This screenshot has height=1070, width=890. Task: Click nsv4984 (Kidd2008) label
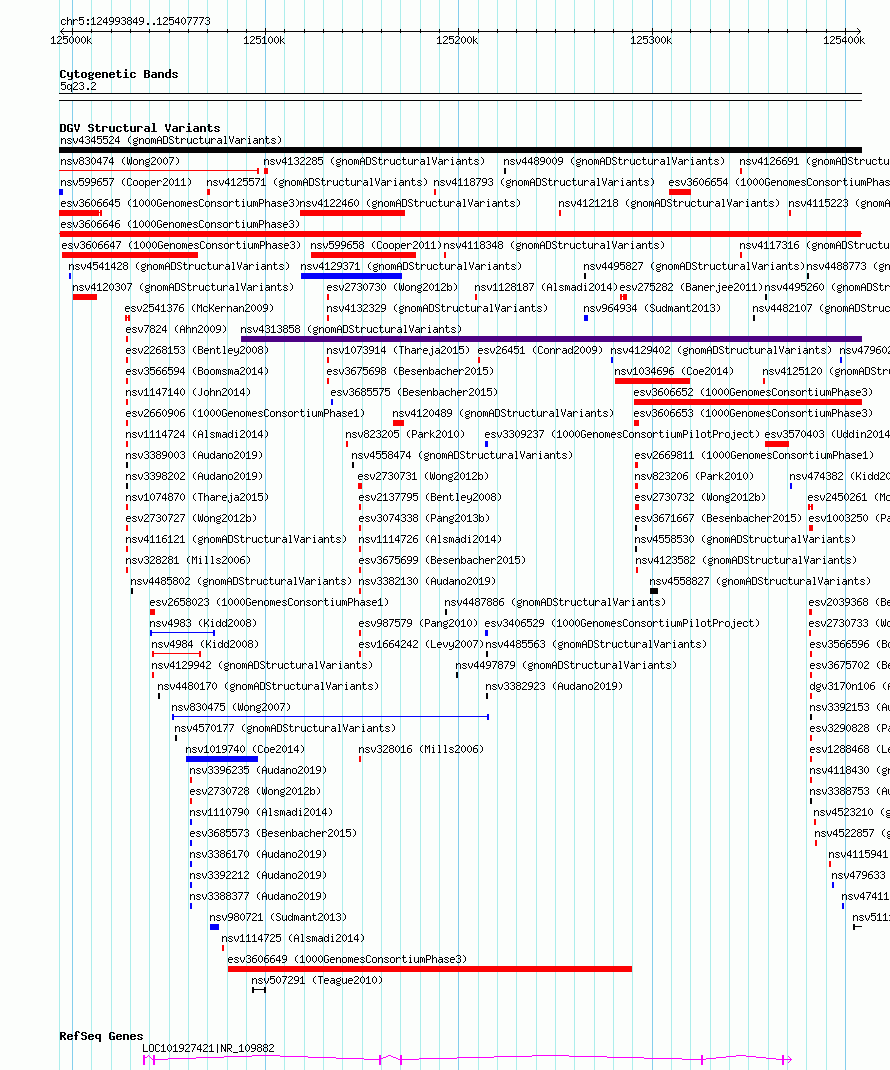point(205,645)
